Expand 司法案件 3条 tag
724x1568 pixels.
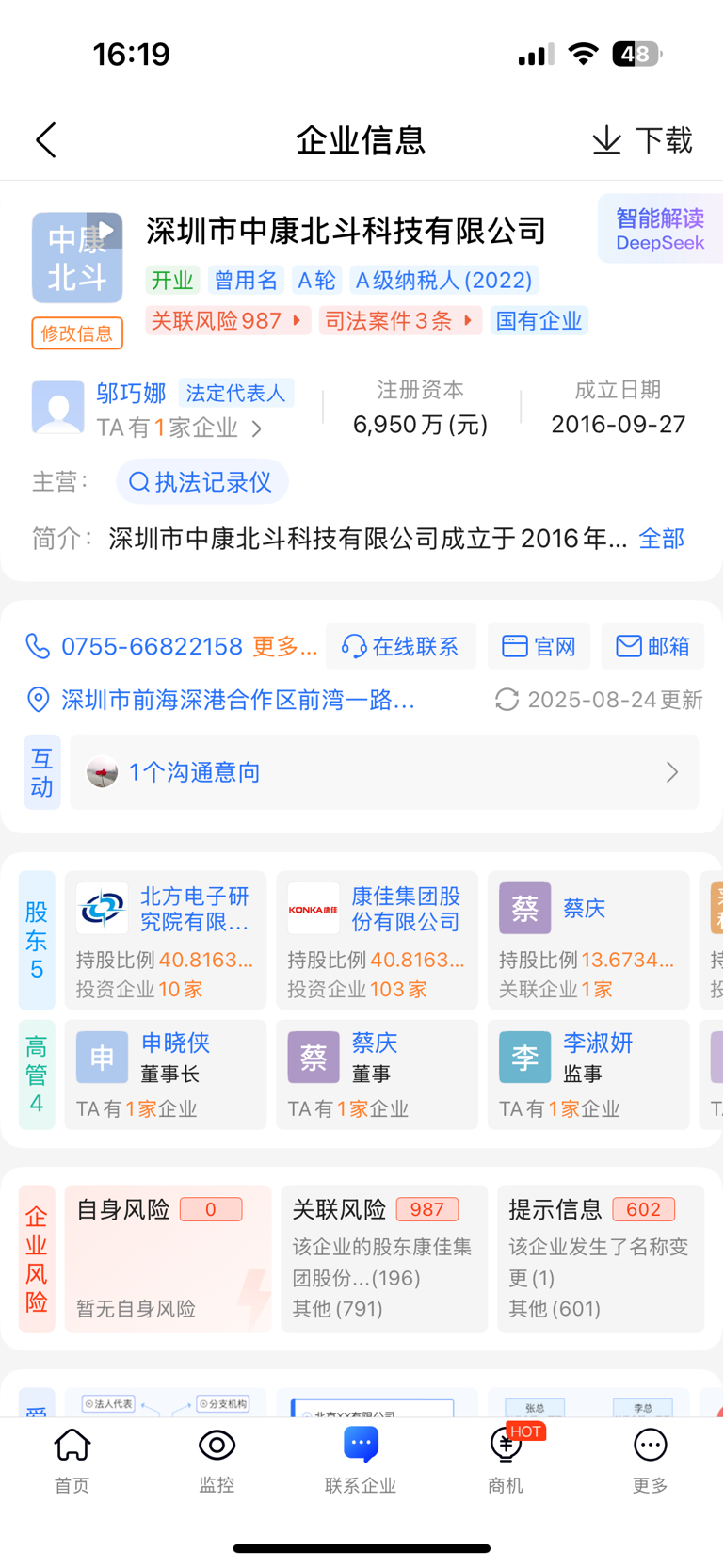tap(400, 321)
